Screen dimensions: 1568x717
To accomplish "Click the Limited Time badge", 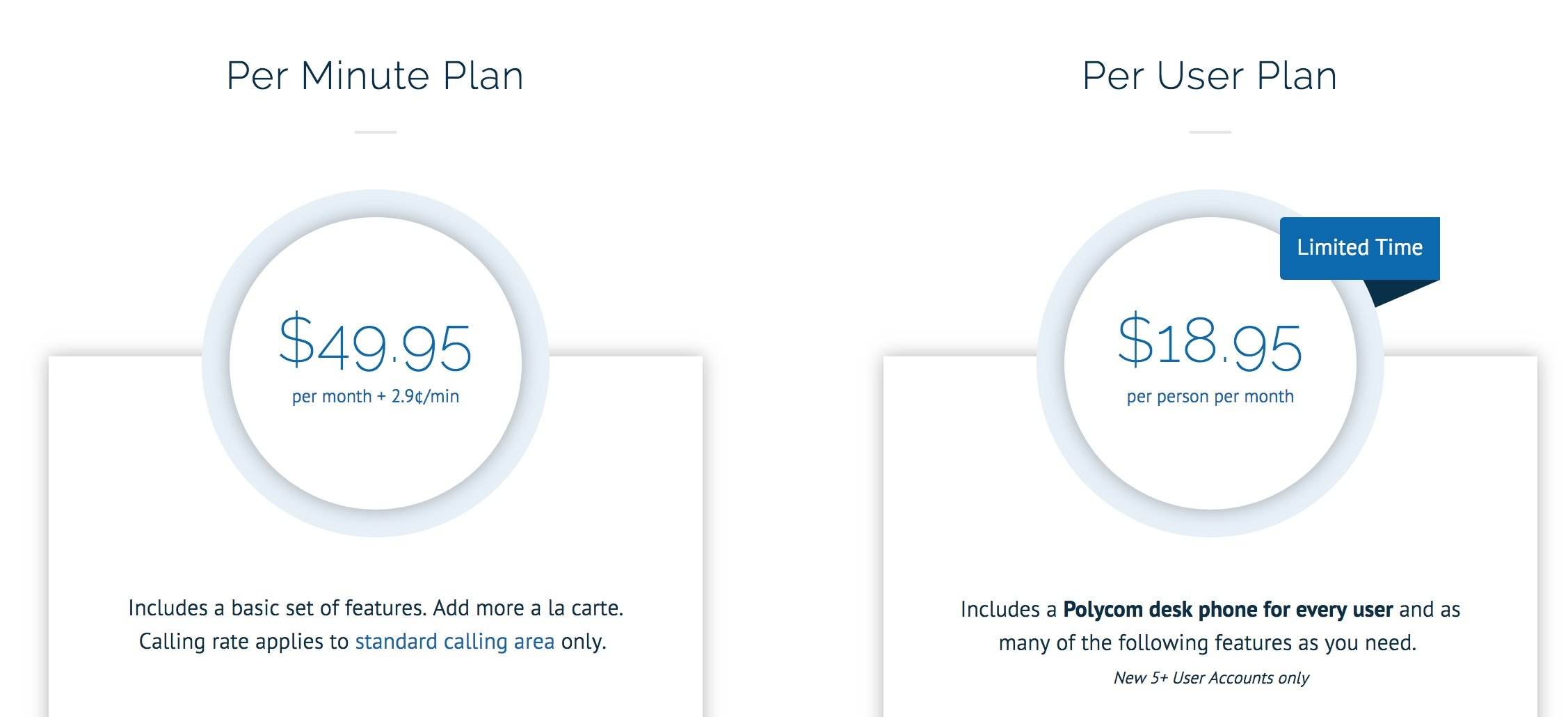I will pos(1359,248).
